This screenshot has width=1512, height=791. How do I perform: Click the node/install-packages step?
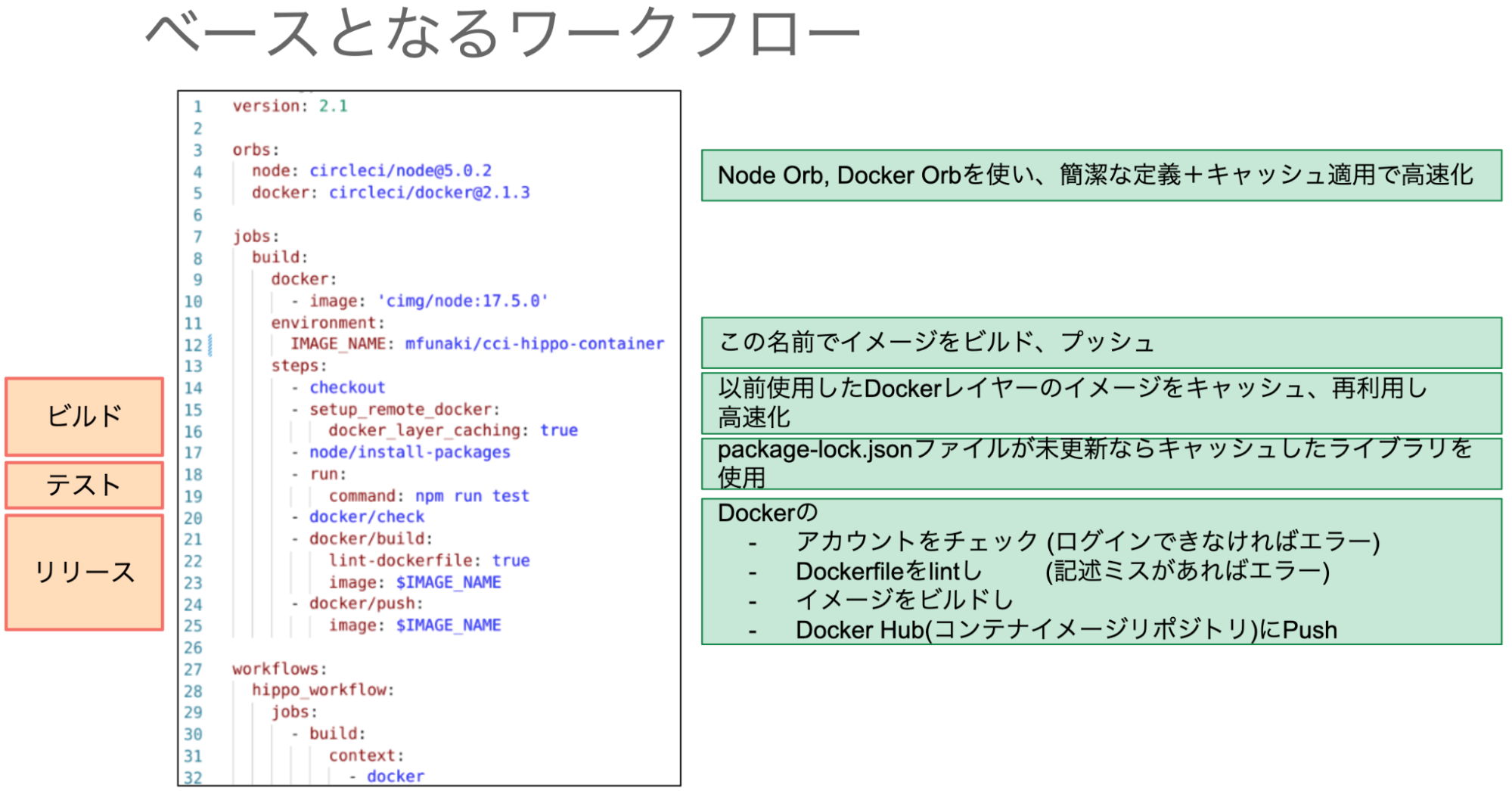409,452
